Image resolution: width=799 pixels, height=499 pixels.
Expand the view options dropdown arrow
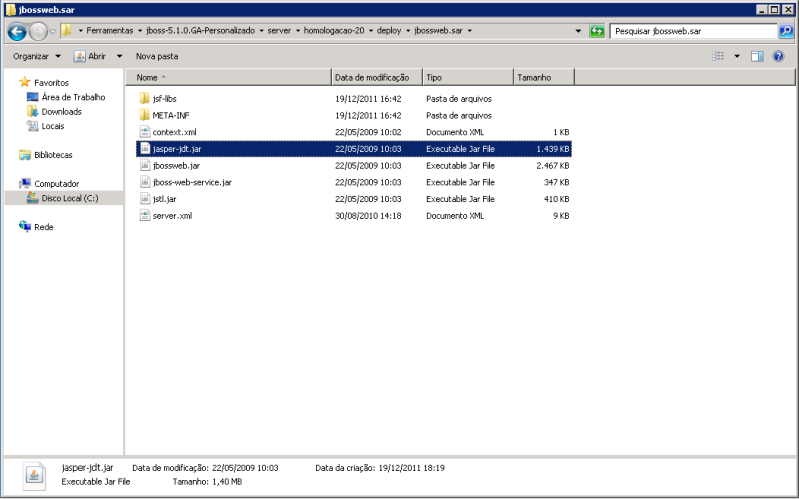tap(737, 57)
